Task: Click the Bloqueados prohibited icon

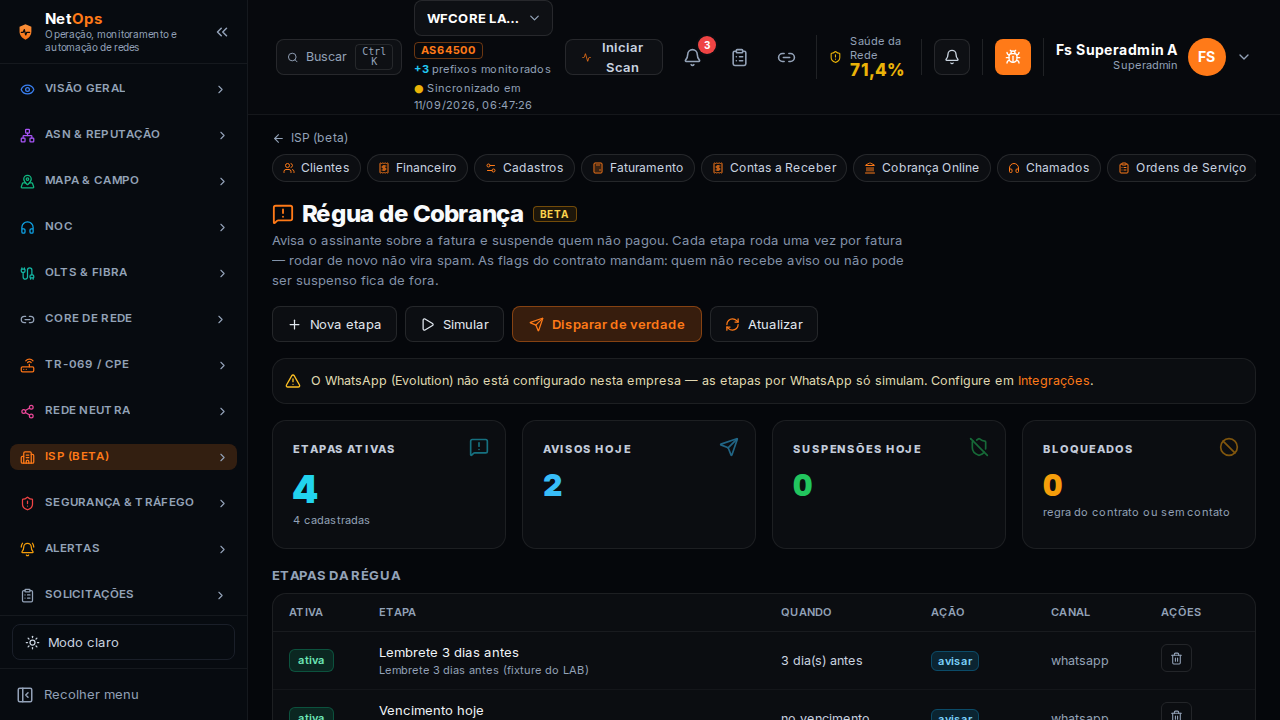Action: click(x=1229, y=447)
